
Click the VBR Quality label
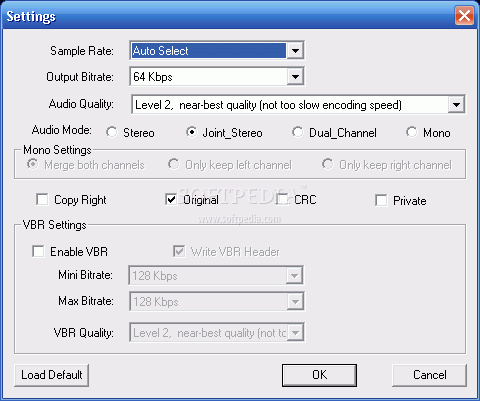tap(83, 333)
